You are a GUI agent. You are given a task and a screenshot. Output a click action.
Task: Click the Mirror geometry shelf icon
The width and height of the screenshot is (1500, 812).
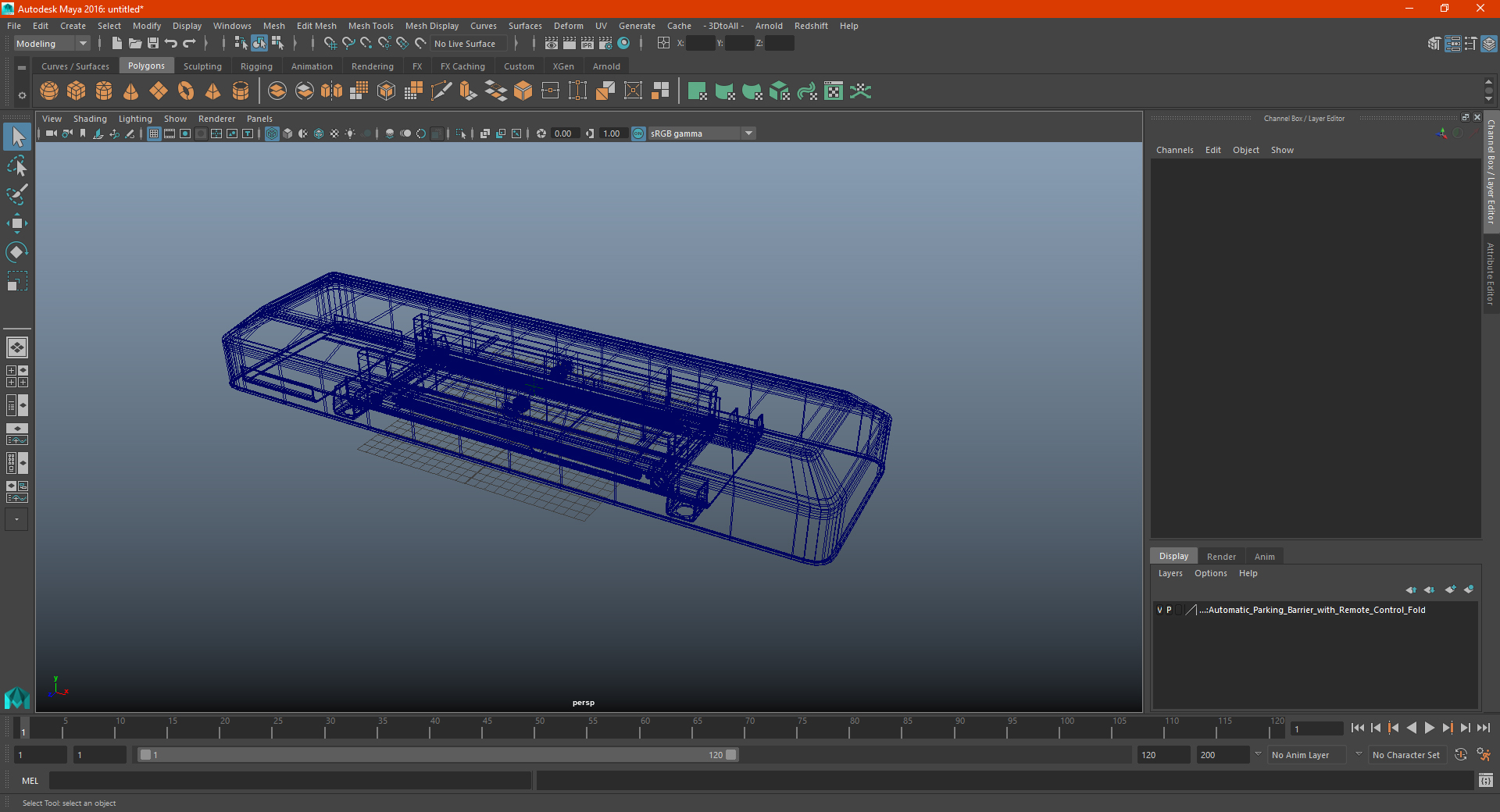point(331,91)
